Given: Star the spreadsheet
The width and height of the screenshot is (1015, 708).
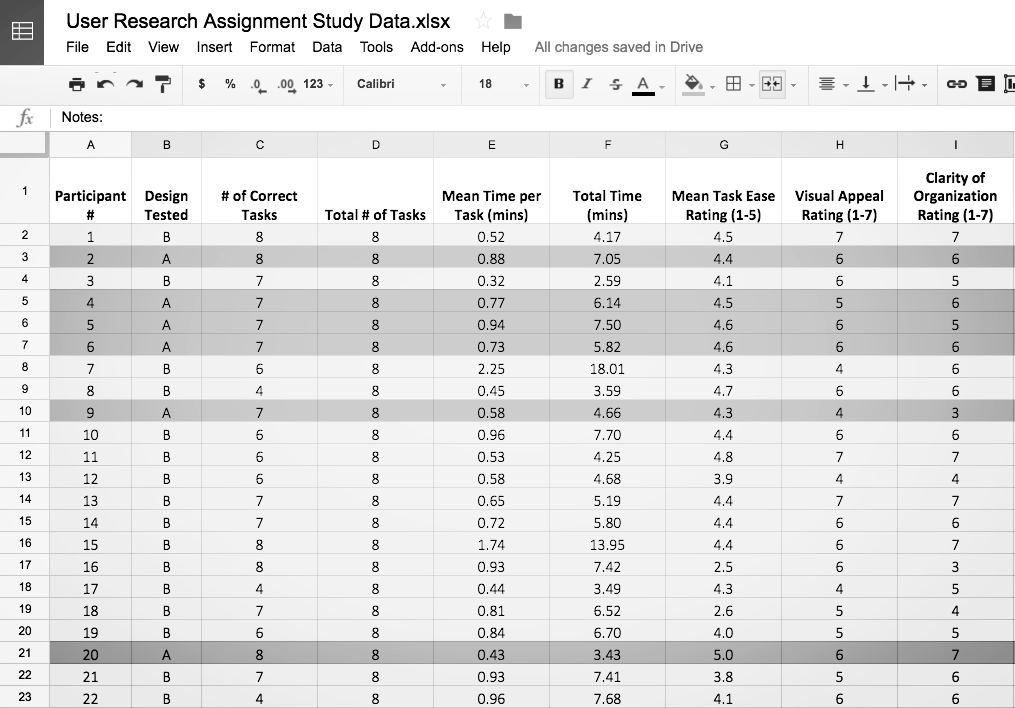Looking at the screenshot, I should [x=482, y=19].
